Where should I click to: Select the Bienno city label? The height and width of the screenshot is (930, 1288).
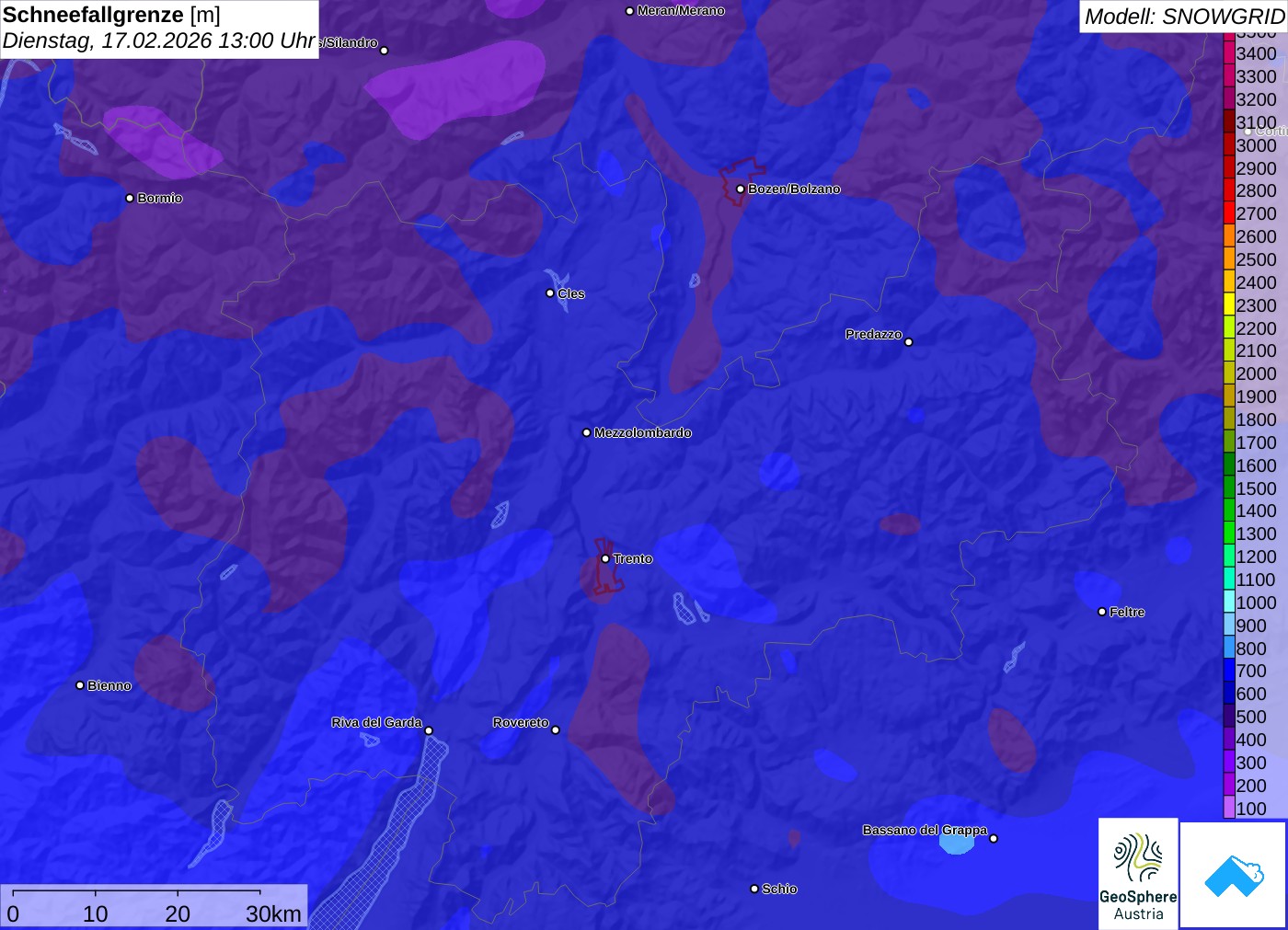coord(109,685)
